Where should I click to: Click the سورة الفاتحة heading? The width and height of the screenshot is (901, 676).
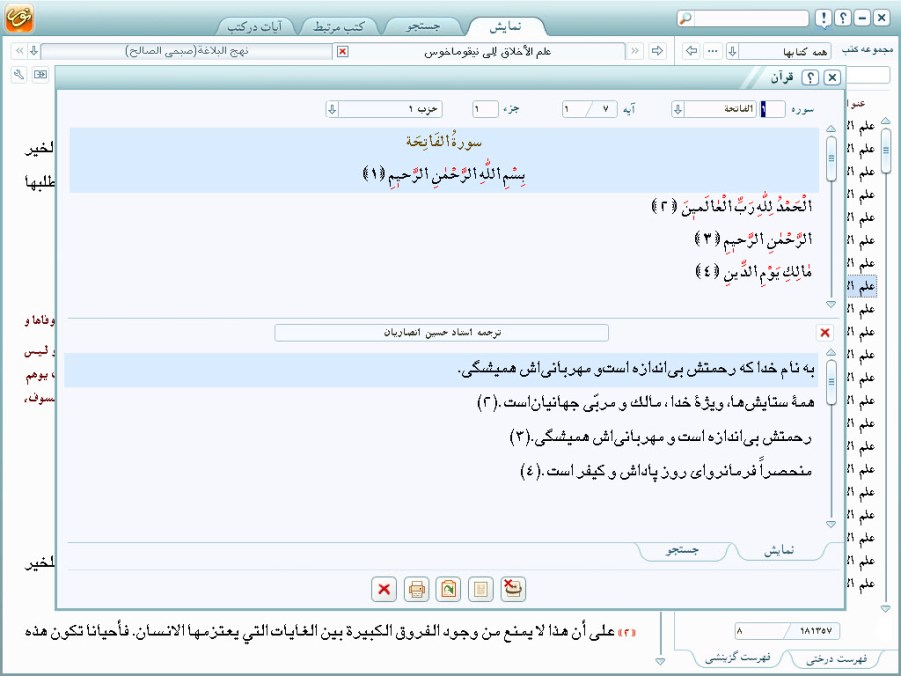click(444, 141)
